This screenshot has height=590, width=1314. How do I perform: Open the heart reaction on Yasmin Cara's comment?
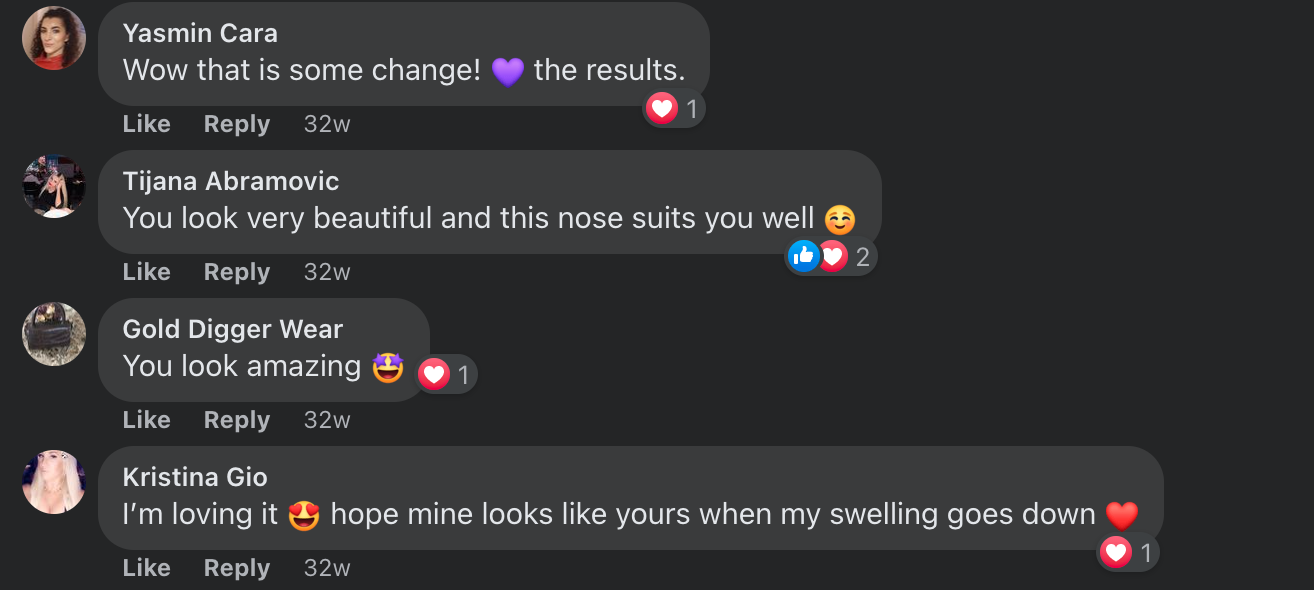coord(675,108)
